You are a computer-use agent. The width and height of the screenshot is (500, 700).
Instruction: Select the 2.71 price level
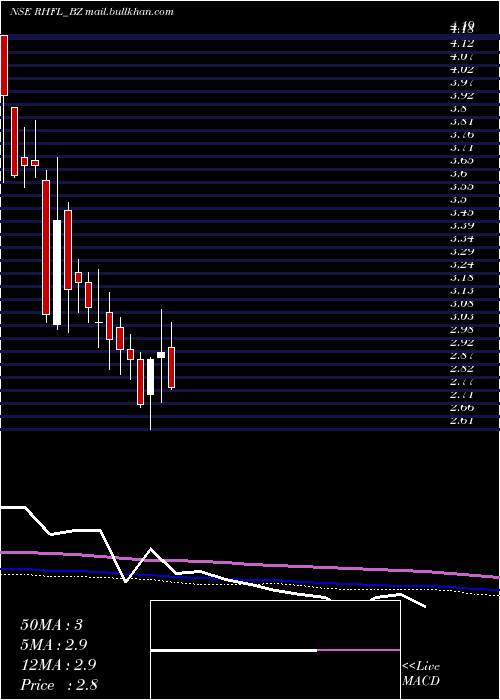point(462,394)
